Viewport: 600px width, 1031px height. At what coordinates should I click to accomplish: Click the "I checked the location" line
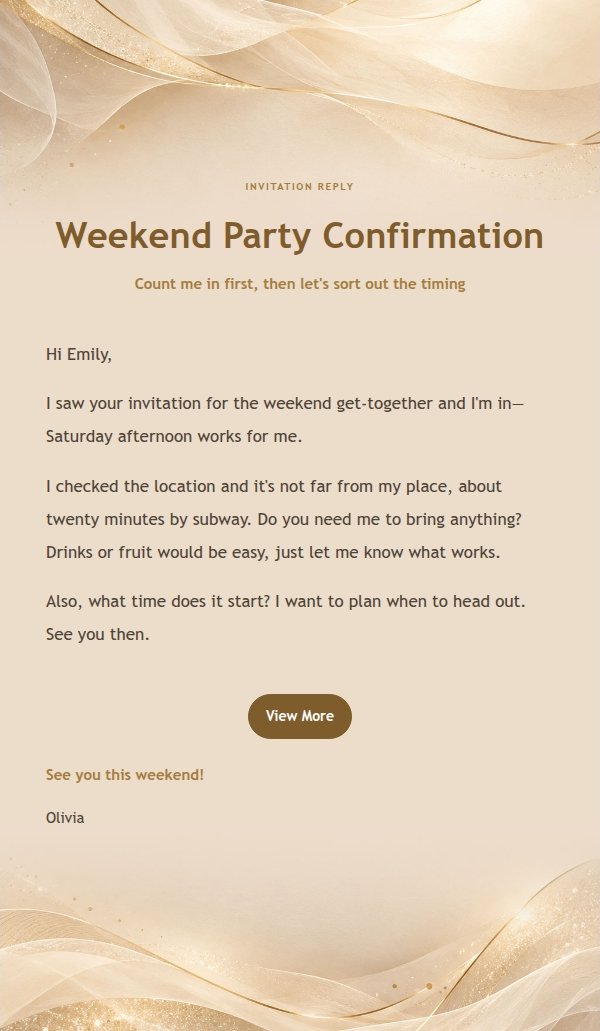tap(274, 487)
